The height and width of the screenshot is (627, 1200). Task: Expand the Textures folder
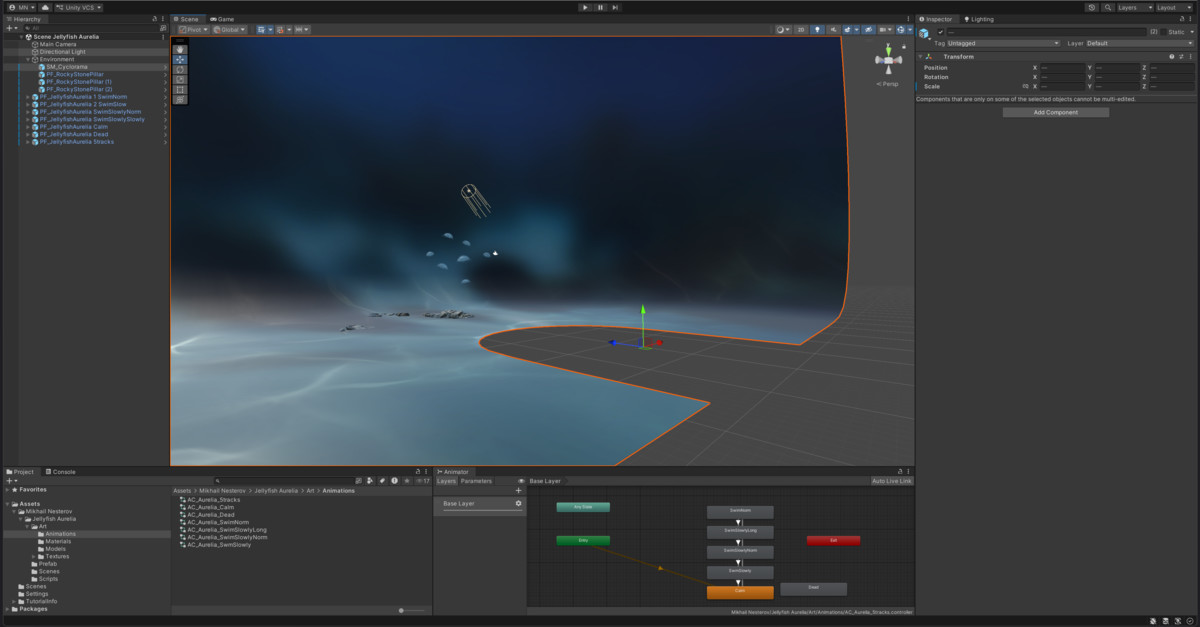(34, 556)
